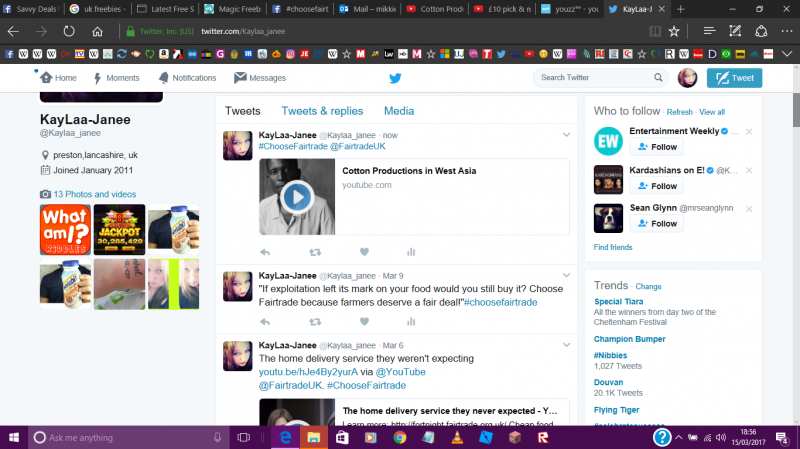Open youtu.be/hJe4By2yurA link
800x449 pixels.
[308, 372]
